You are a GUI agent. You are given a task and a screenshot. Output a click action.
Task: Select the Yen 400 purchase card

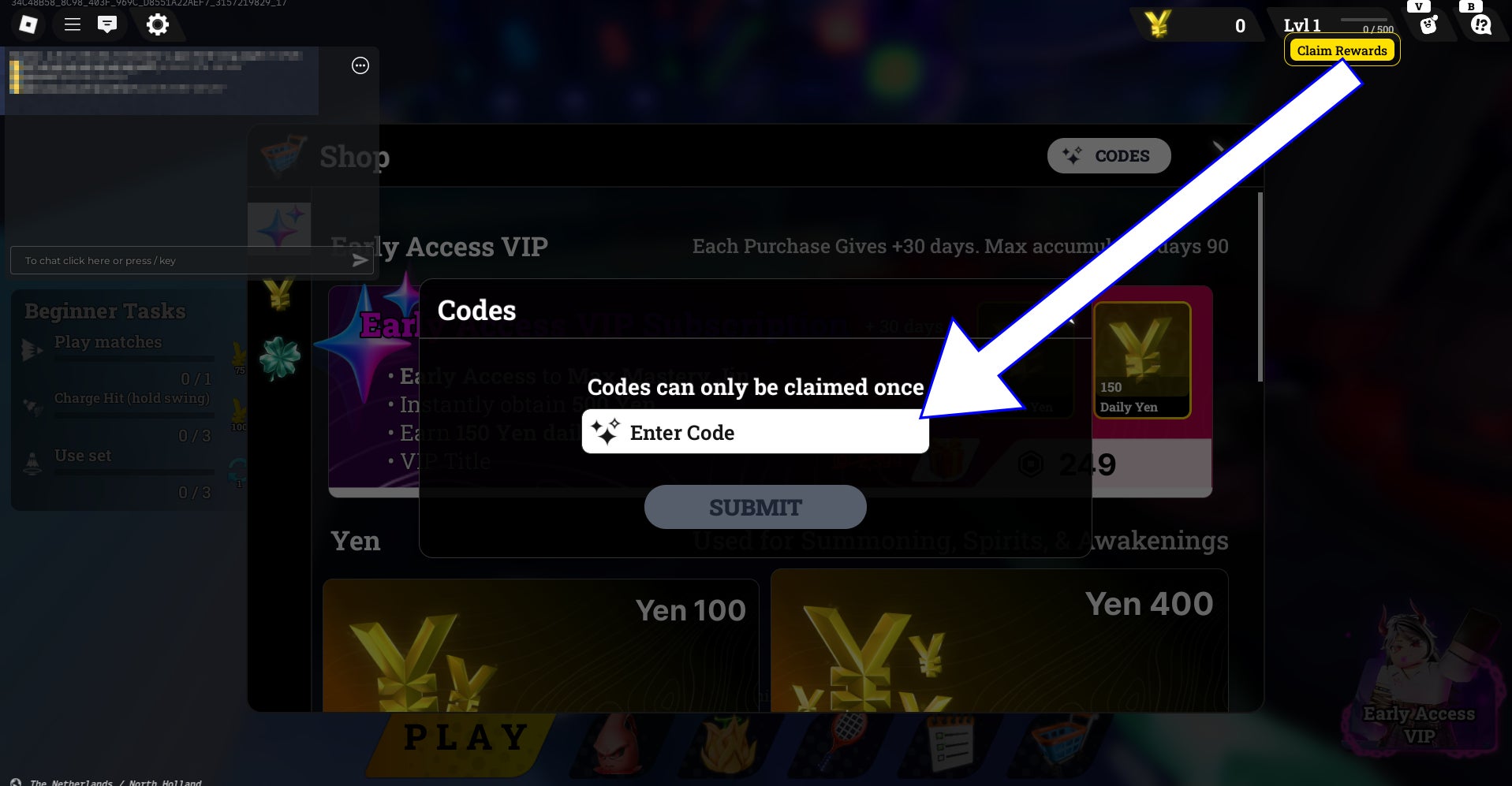999,640
